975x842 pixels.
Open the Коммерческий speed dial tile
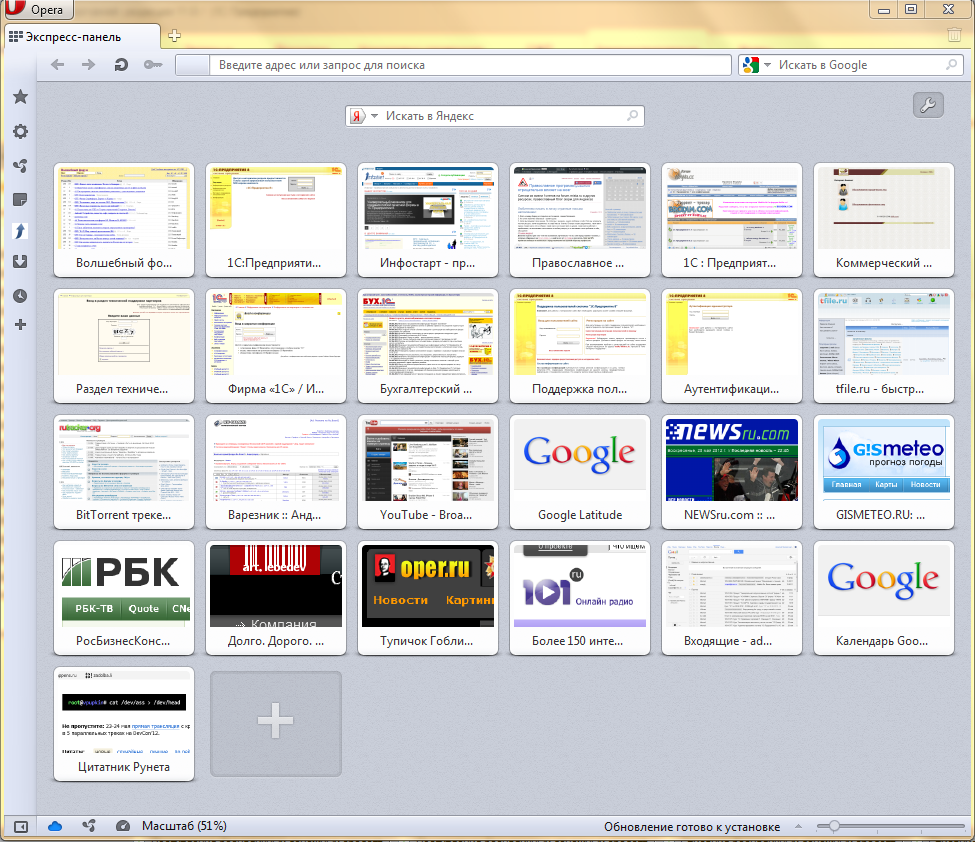click(884, 220)
